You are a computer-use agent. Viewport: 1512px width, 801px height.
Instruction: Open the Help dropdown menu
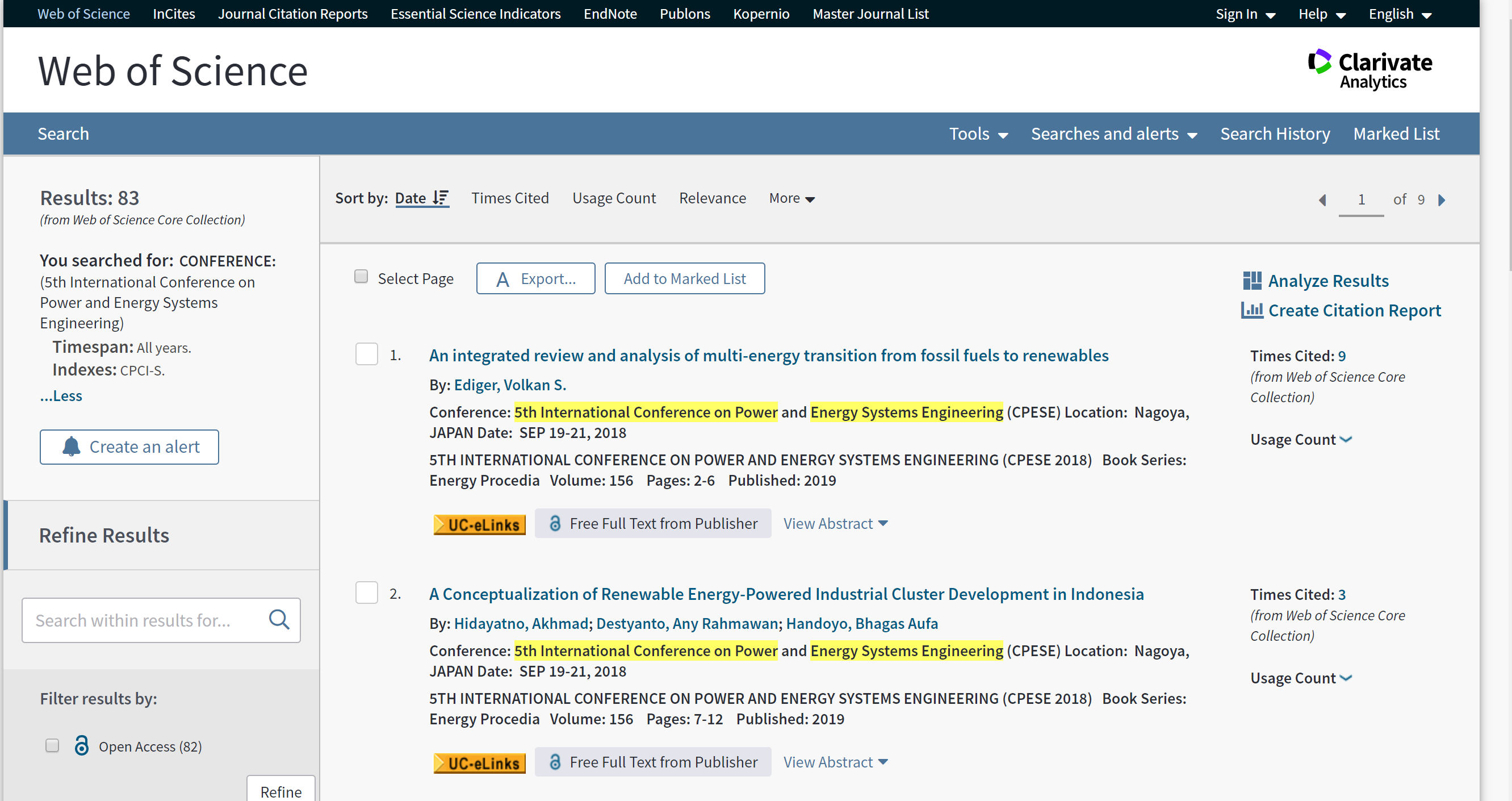pyautogui.click(x=1322, y=14)
